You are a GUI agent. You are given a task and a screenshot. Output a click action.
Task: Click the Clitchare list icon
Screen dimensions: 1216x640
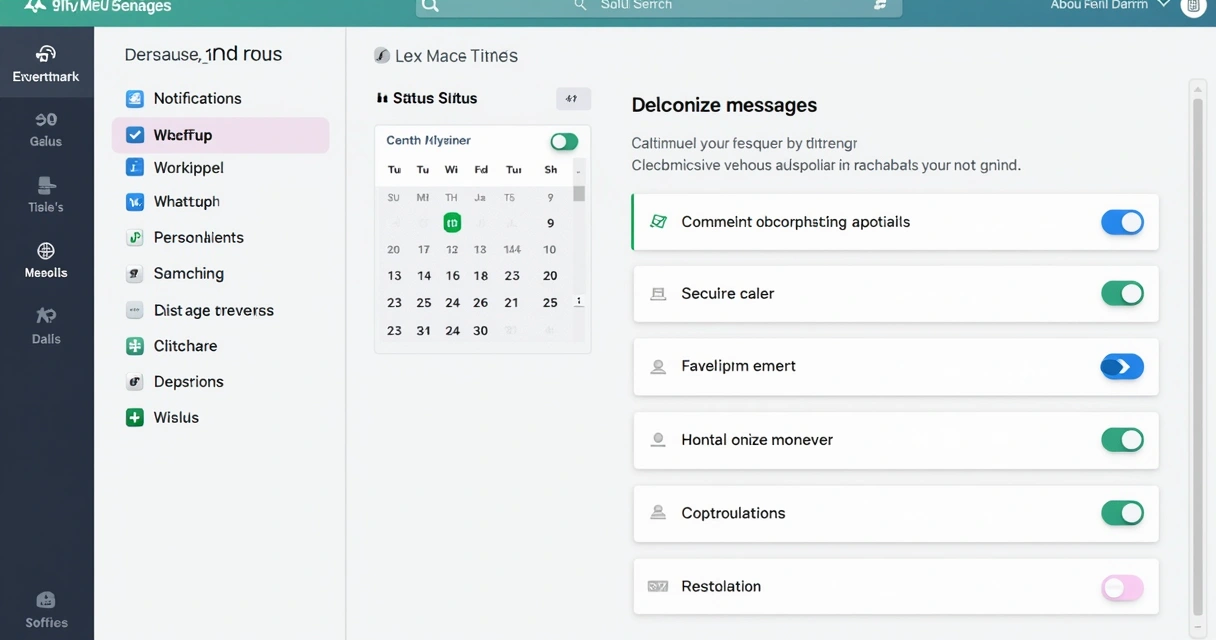point(135,346)
